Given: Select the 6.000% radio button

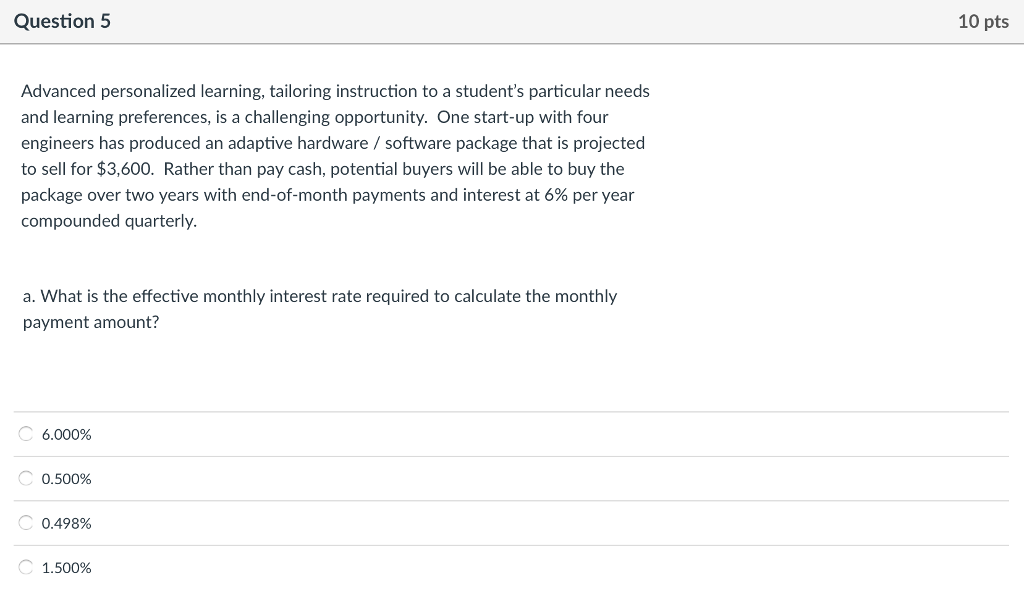Looking at the screenshot, I should point(25,434).
